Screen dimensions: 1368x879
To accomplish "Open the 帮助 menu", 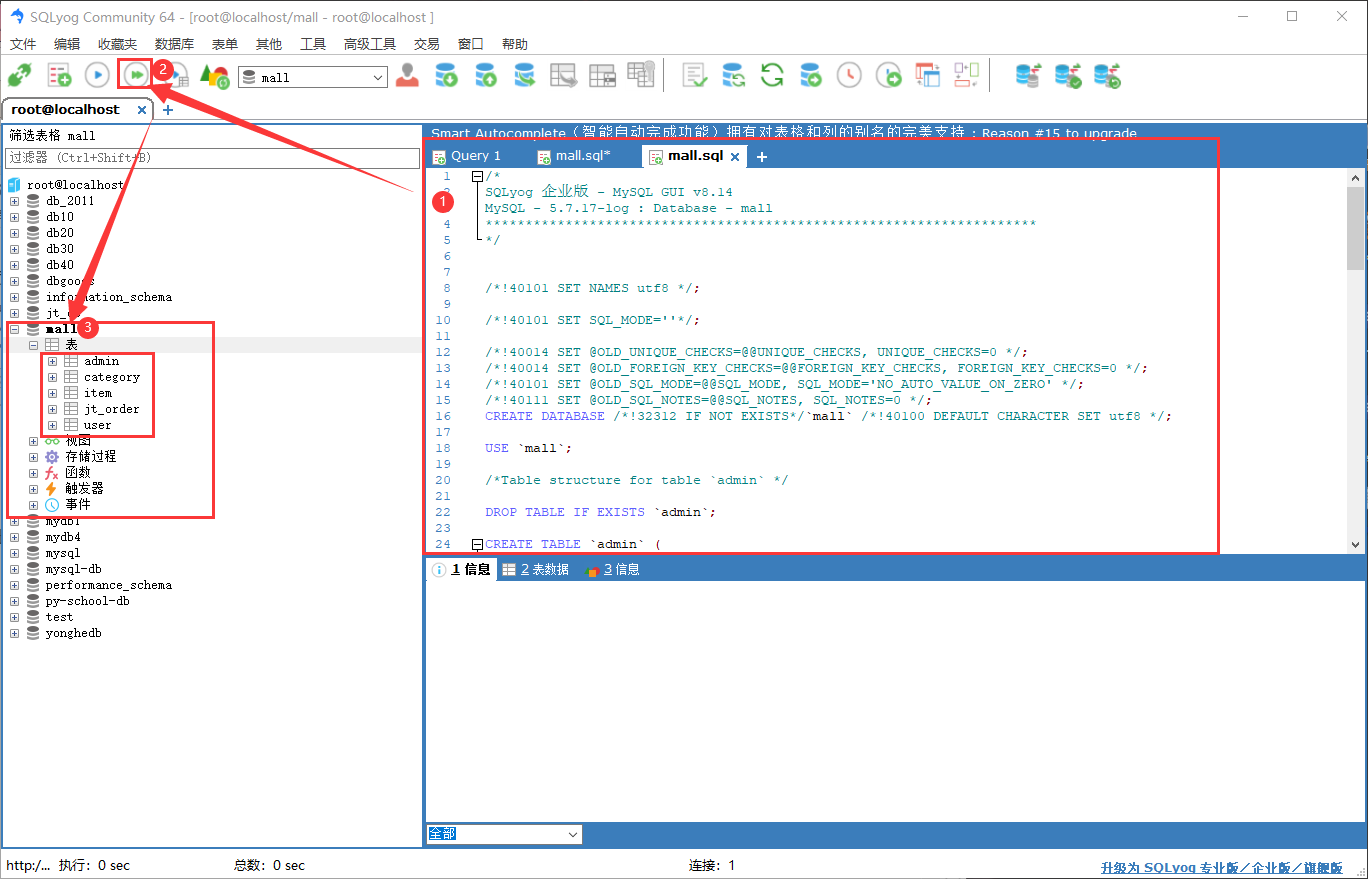I will pos(515,44).
